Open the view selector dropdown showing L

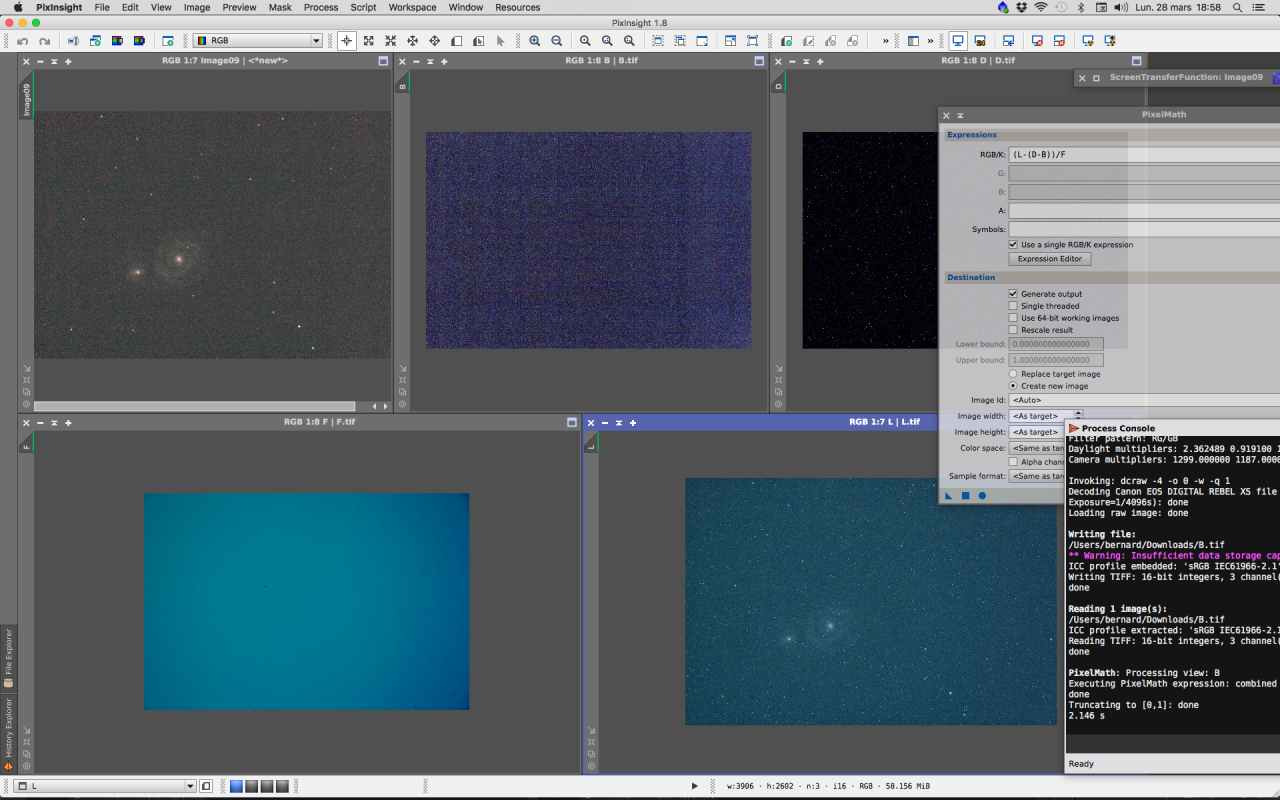pos(105,786)
